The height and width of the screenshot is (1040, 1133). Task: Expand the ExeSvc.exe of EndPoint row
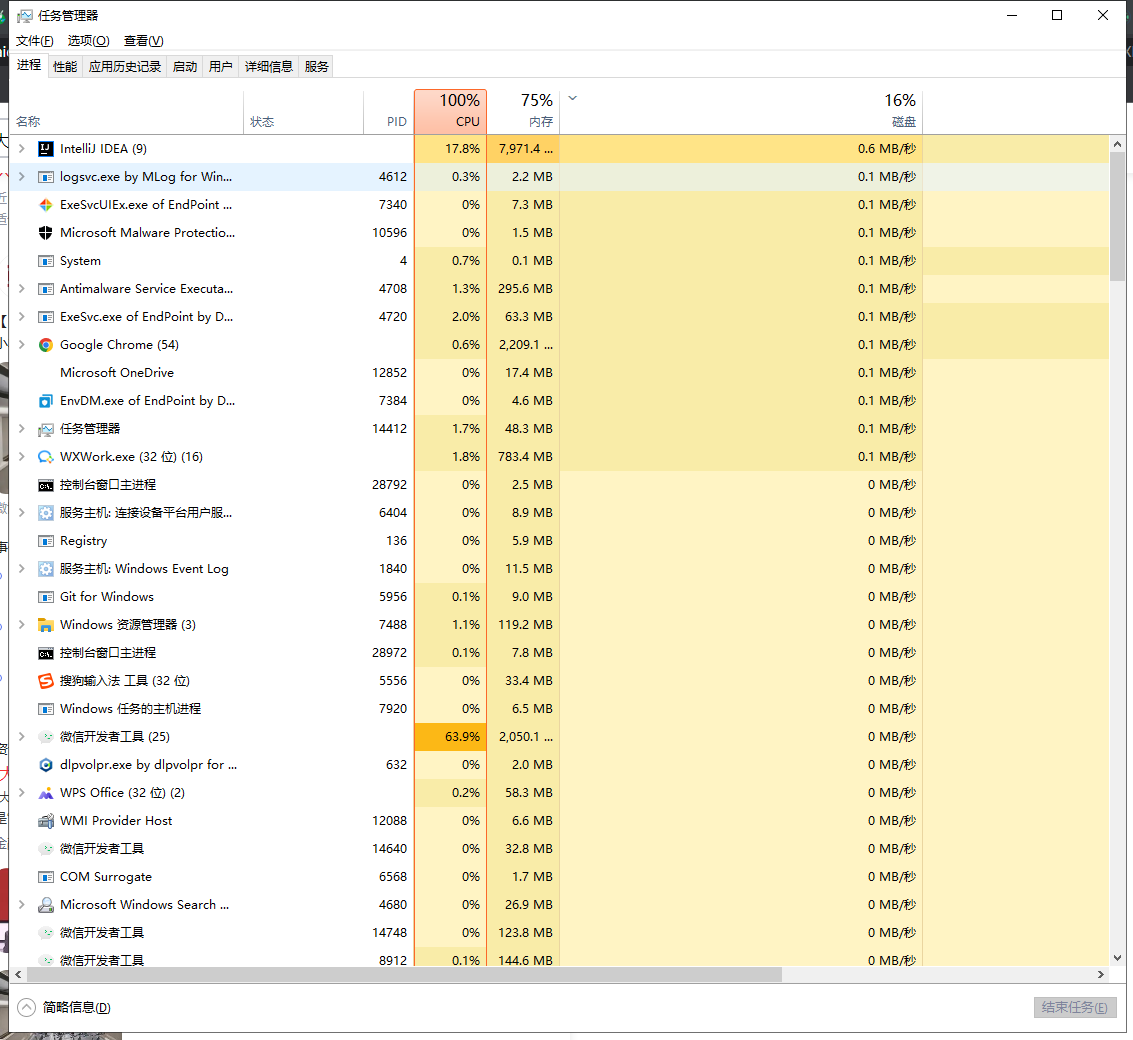pos(22,317)
